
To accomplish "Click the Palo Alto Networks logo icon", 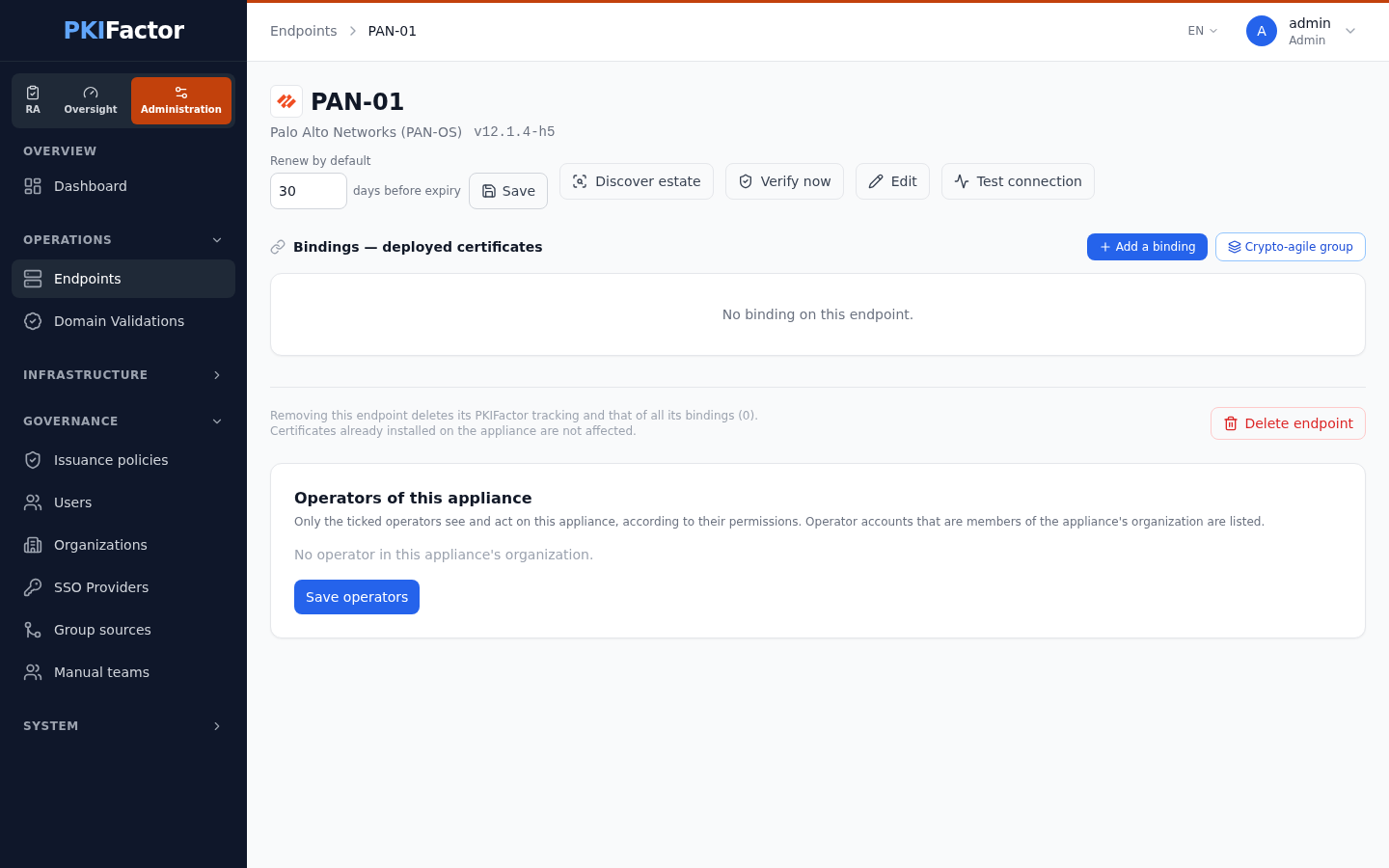I will coord(286,101).
